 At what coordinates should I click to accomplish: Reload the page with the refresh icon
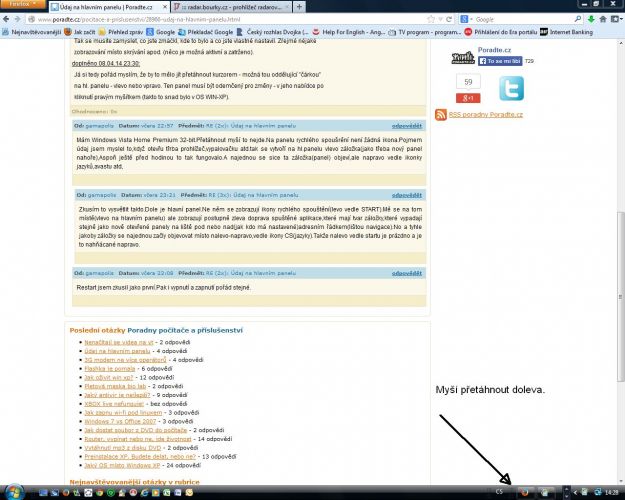pyautogui.click(x=449, y=19)
